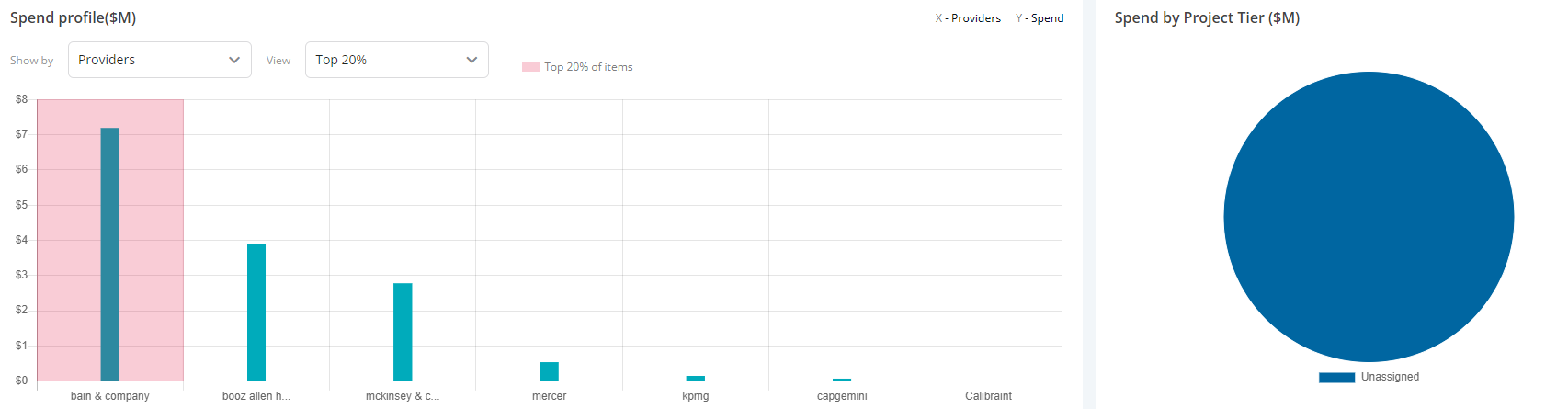
Task: Select the Unassigned pie chart slice
Action: click(x=1369, y=217)
